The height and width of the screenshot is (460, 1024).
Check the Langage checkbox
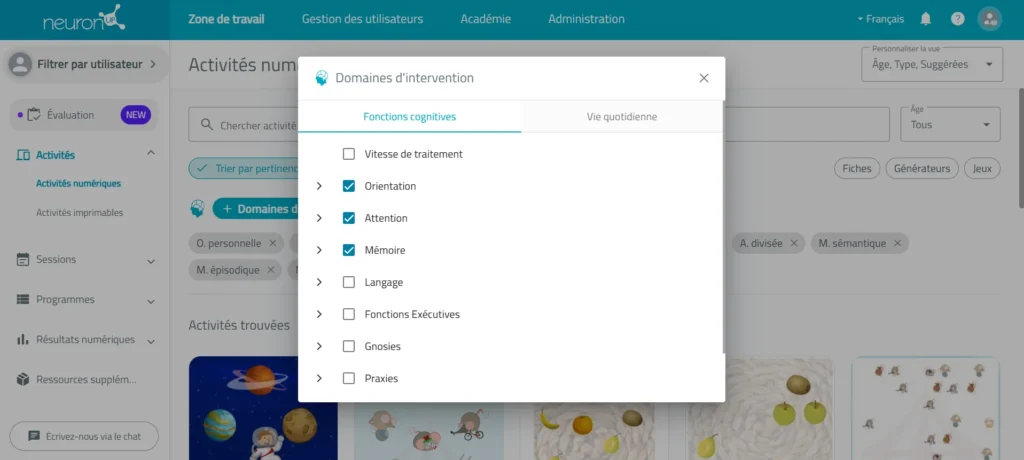(x=349, y=282)
